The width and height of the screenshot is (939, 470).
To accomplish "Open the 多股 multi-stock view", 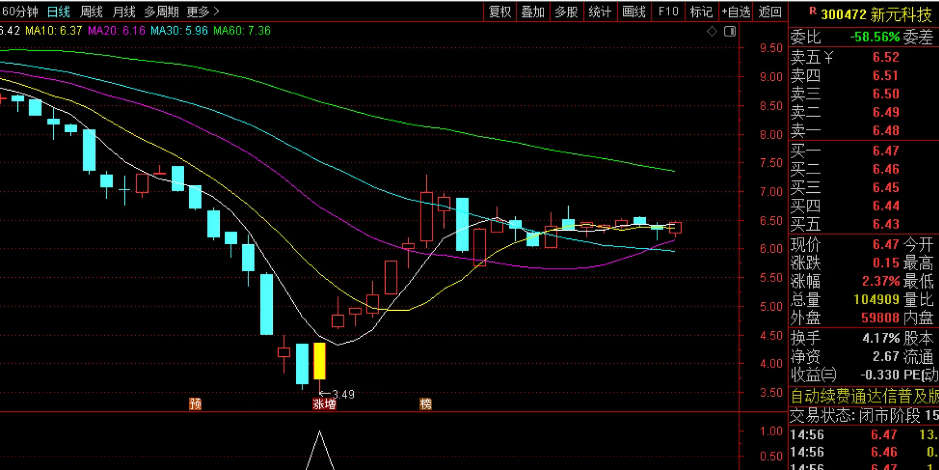I will [x=567, y=11].
